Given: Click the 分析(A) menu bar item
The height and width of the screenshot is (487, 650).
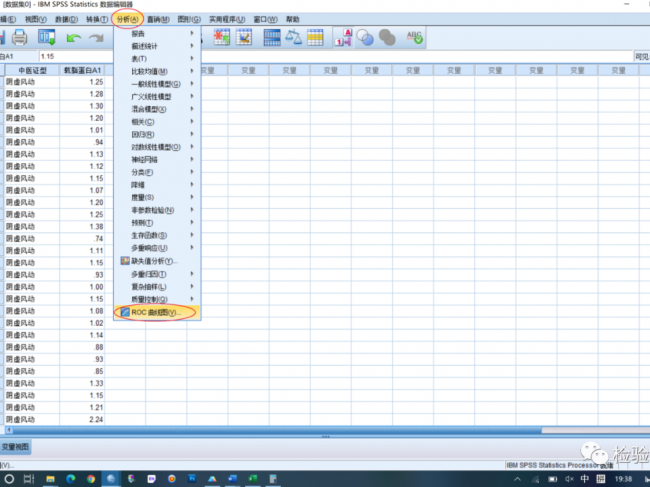Looking at the screenshot, I should pos(127,19).
